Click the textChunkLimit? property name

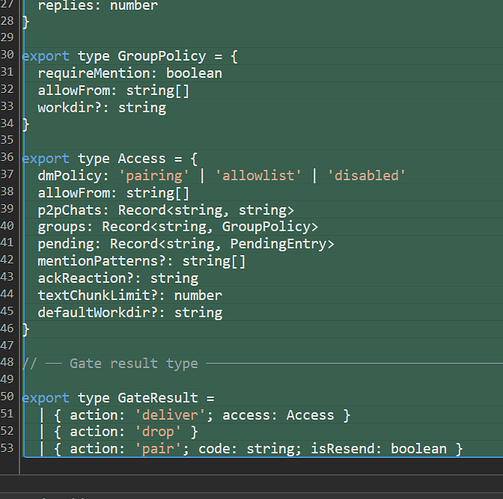coord(97,296)
